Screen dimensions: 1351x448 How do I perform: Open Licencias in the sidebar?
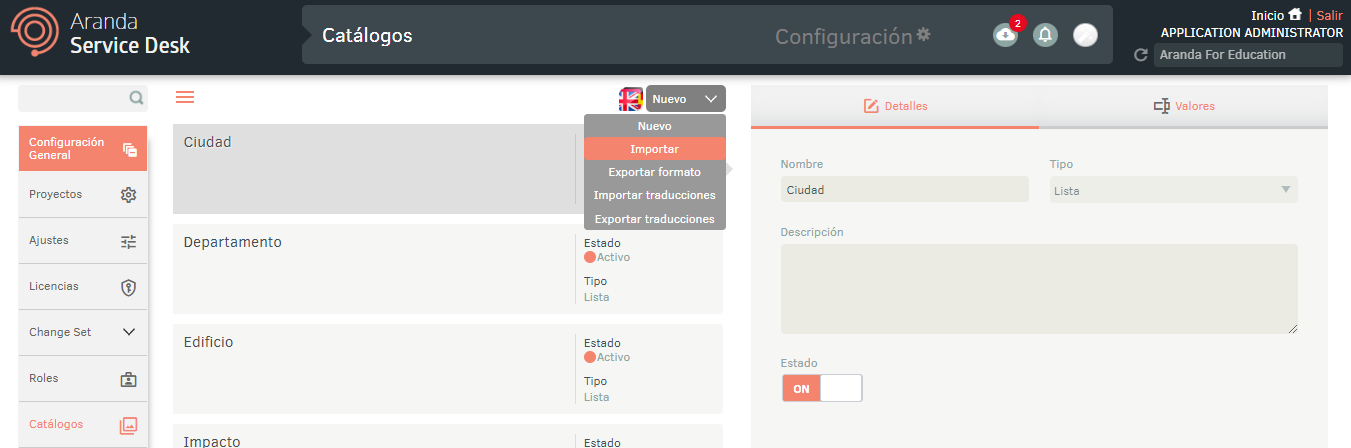click(83, 286)
